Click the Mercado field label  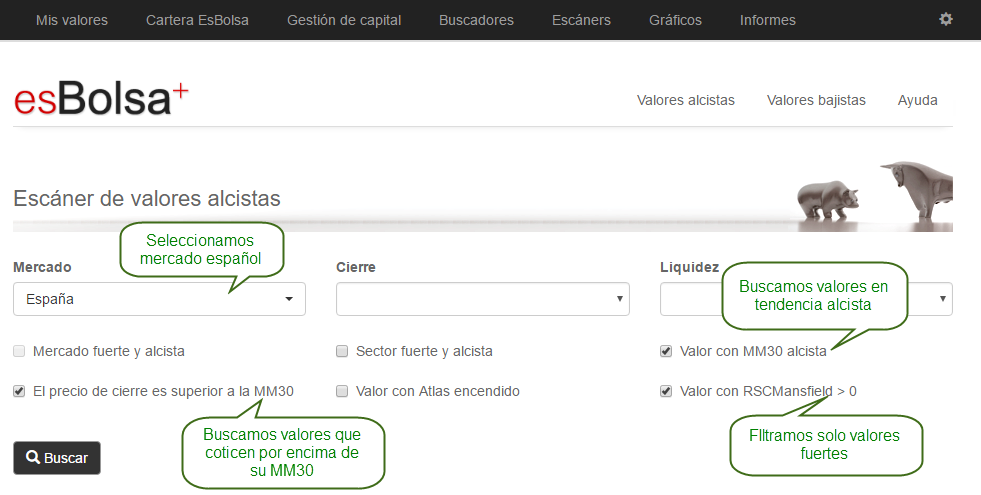pos(42,267)
